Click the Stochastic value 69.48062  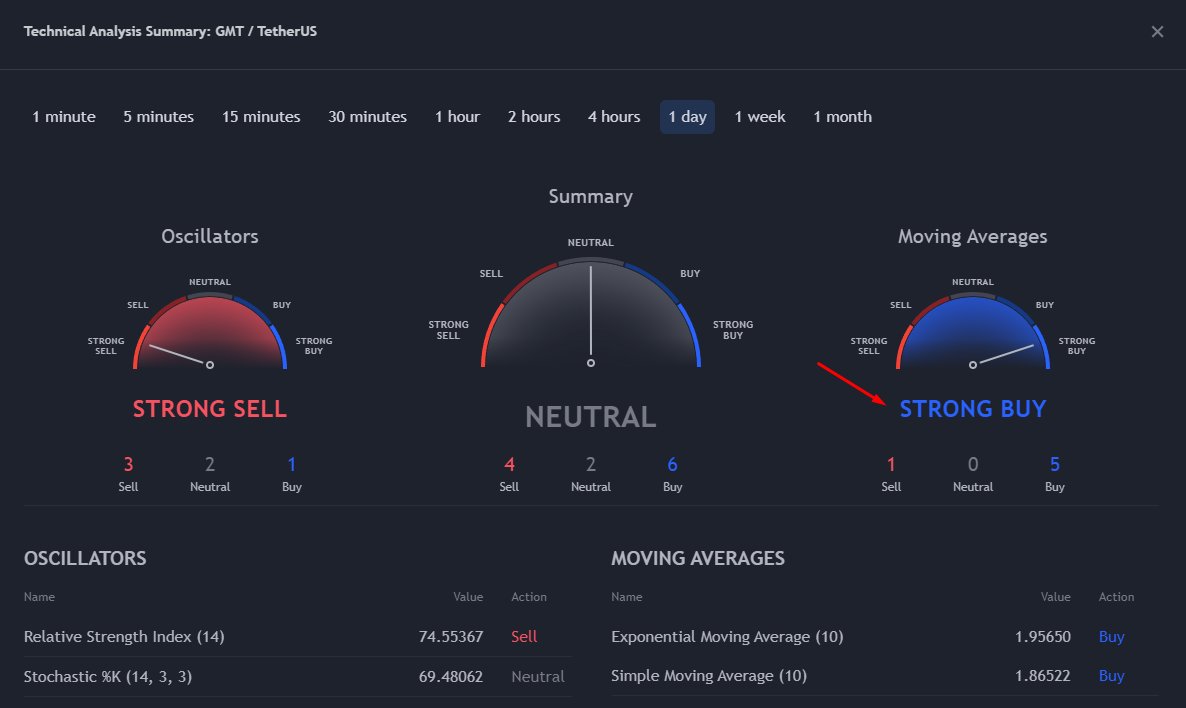tap(451, 676)
